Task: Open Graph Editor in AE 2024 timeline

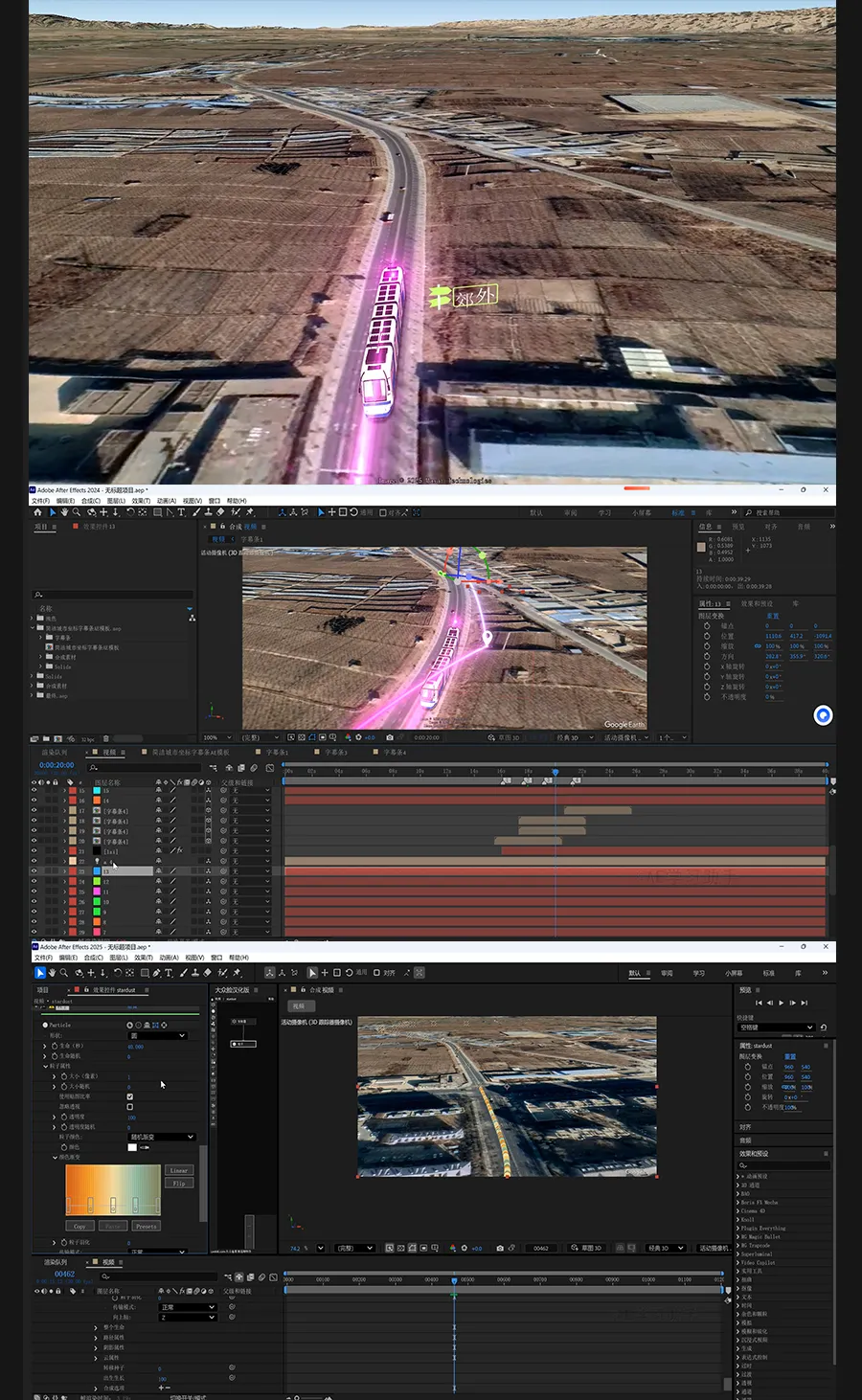Action: 270,767
